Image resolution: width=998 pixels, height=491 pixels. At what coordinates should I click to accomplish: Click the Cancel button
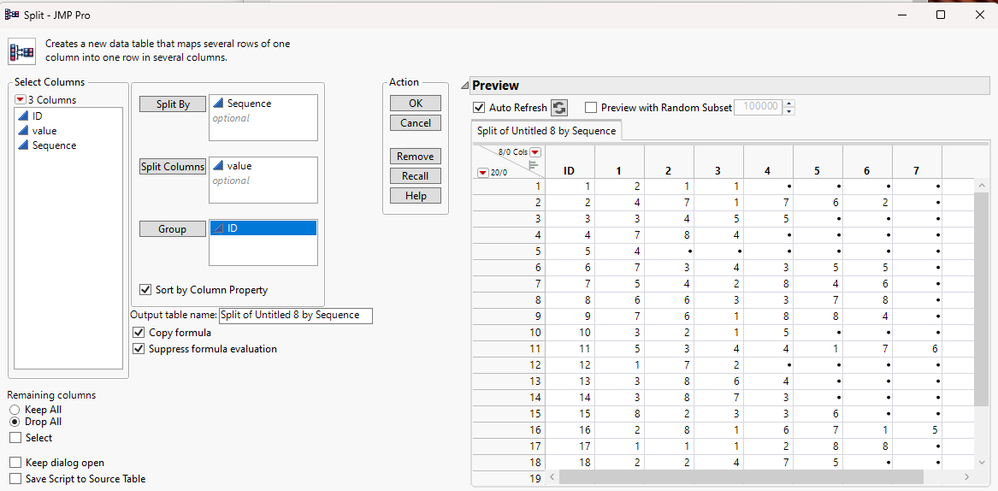[416, 123]
